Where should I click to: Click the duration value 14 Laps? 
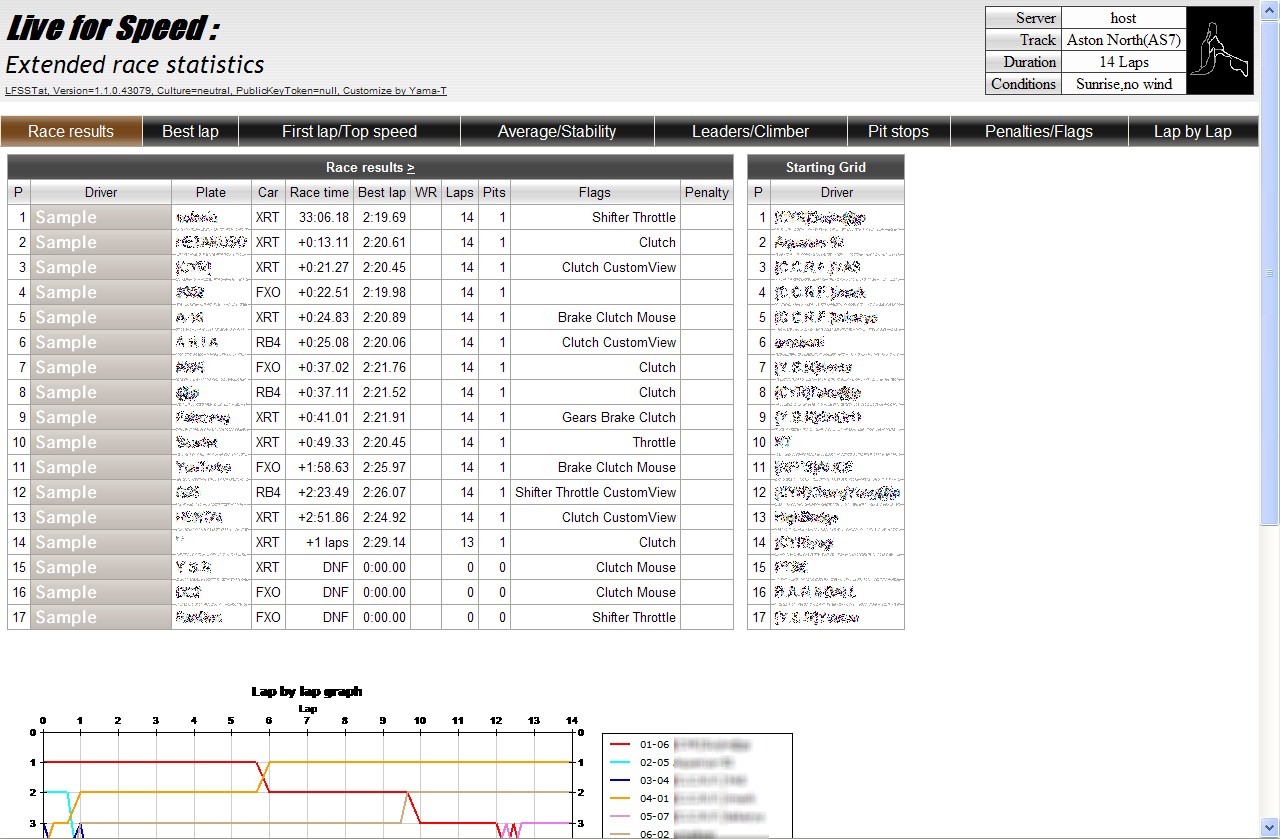click(1123, 62)
